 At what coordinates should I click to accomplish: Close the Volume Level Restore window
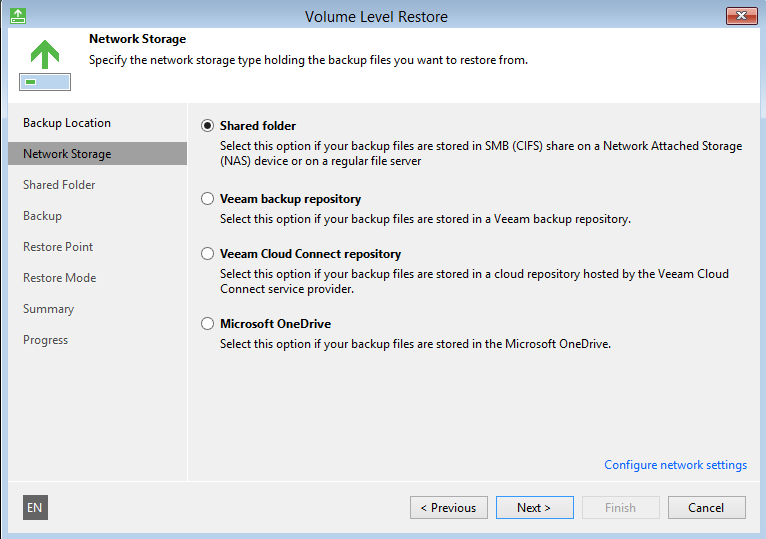coord(741,16)
